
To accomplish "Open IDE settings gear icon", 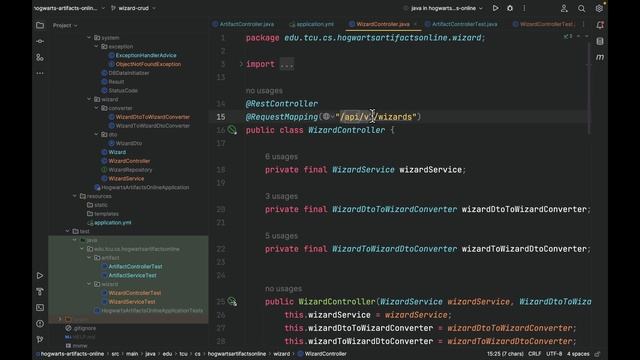I will click(599, 8).
